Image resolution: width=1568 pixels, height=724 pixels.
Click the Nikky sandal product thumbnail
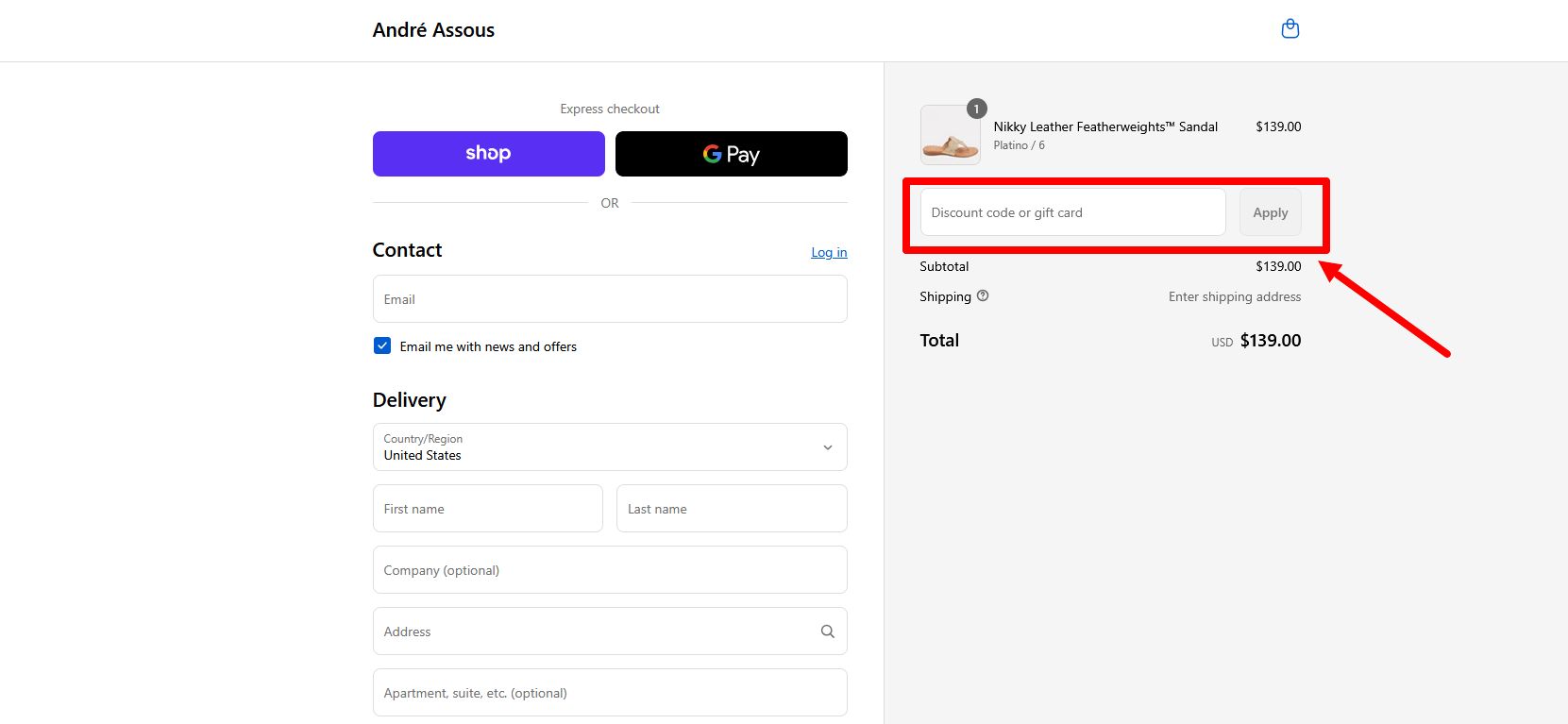click(950, 135)
